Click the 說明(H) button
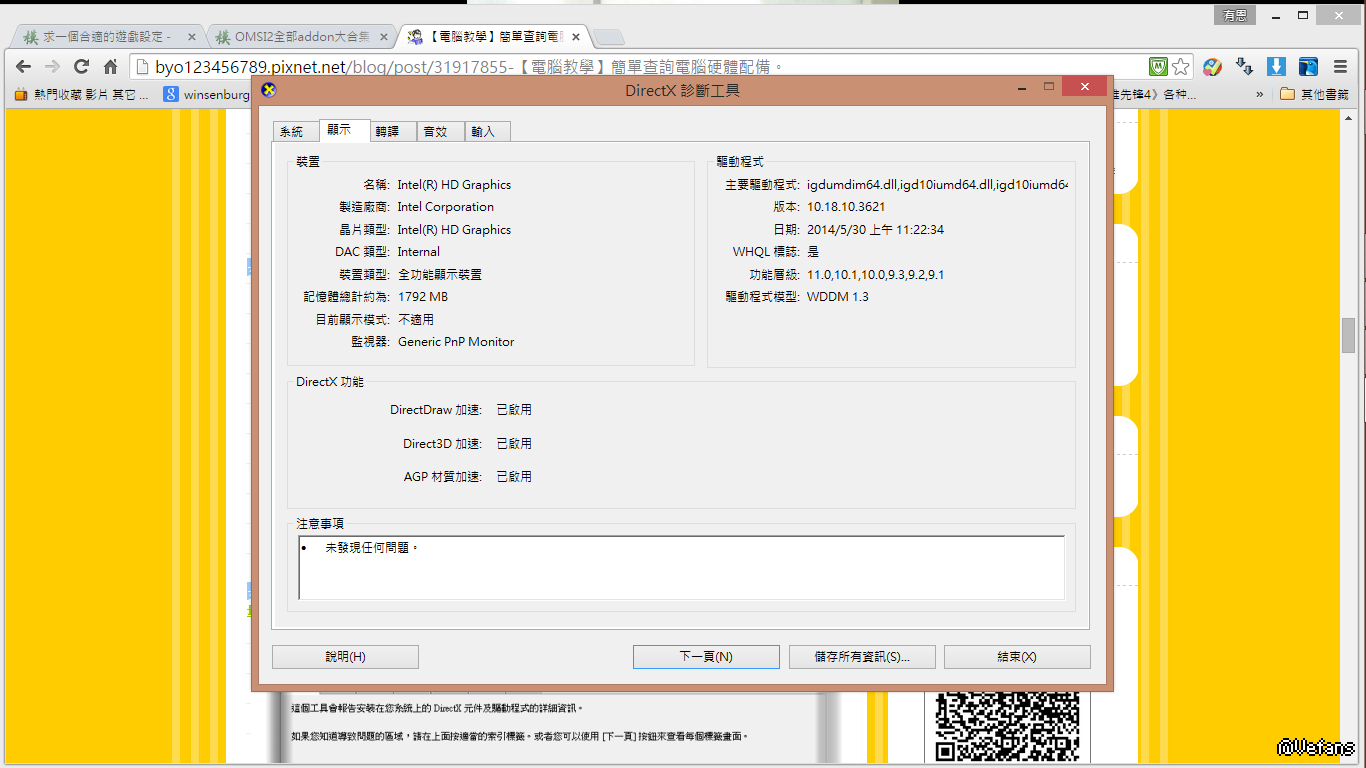The width and height of the screenshot is (1366, 768). click(345, 657)
